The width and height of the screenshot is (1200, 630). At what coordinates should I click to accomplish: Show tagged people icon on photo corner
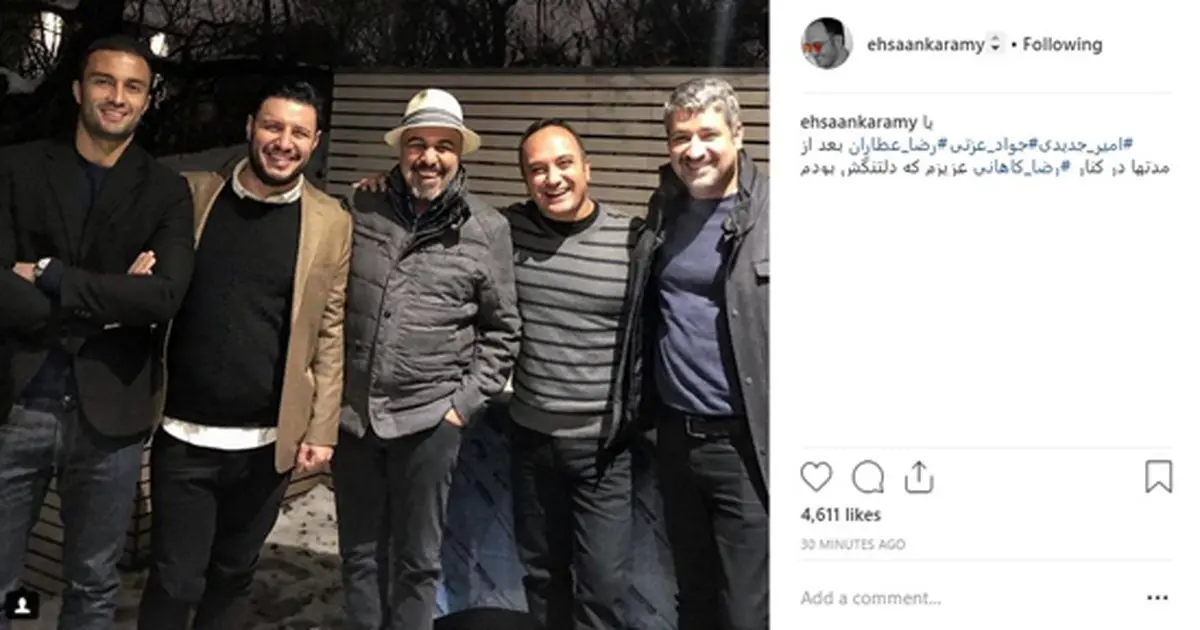(22, 603)
